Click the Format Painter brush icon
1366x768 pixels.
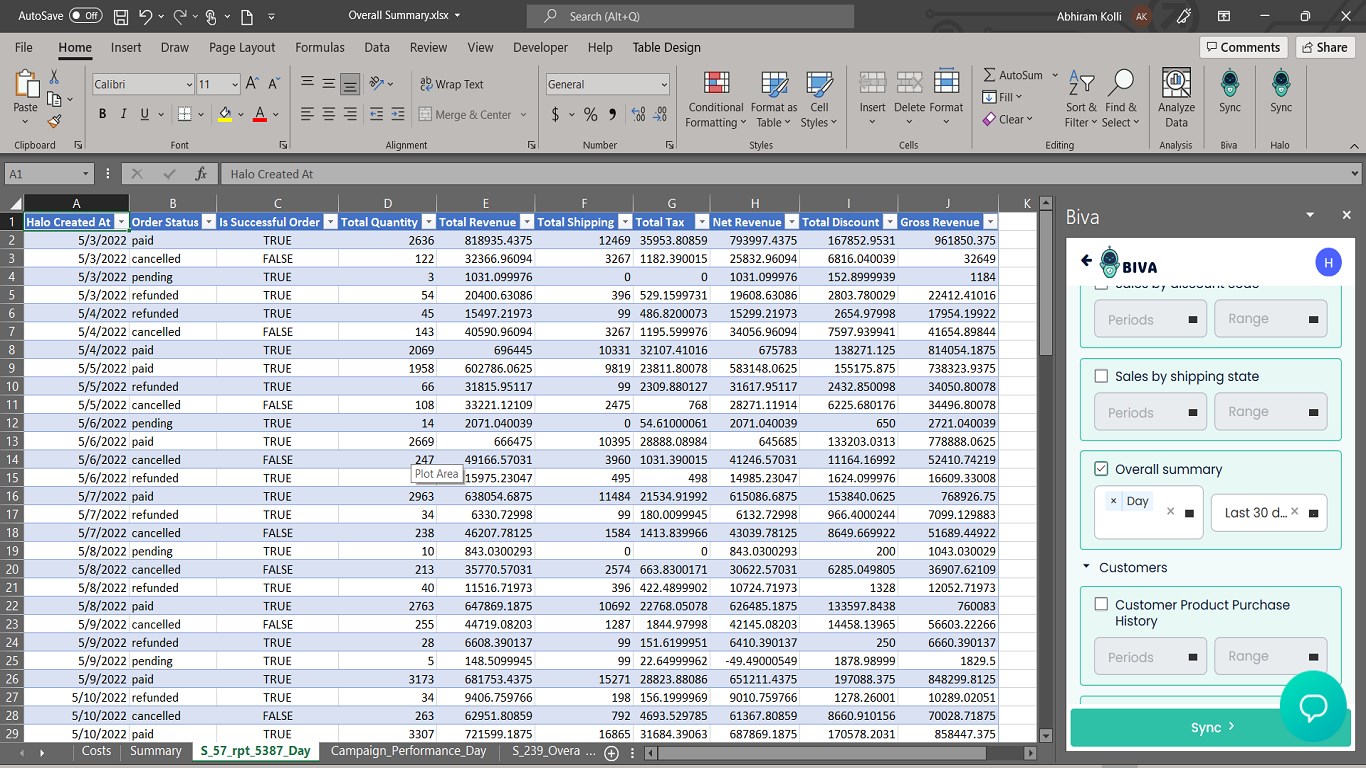54,121
